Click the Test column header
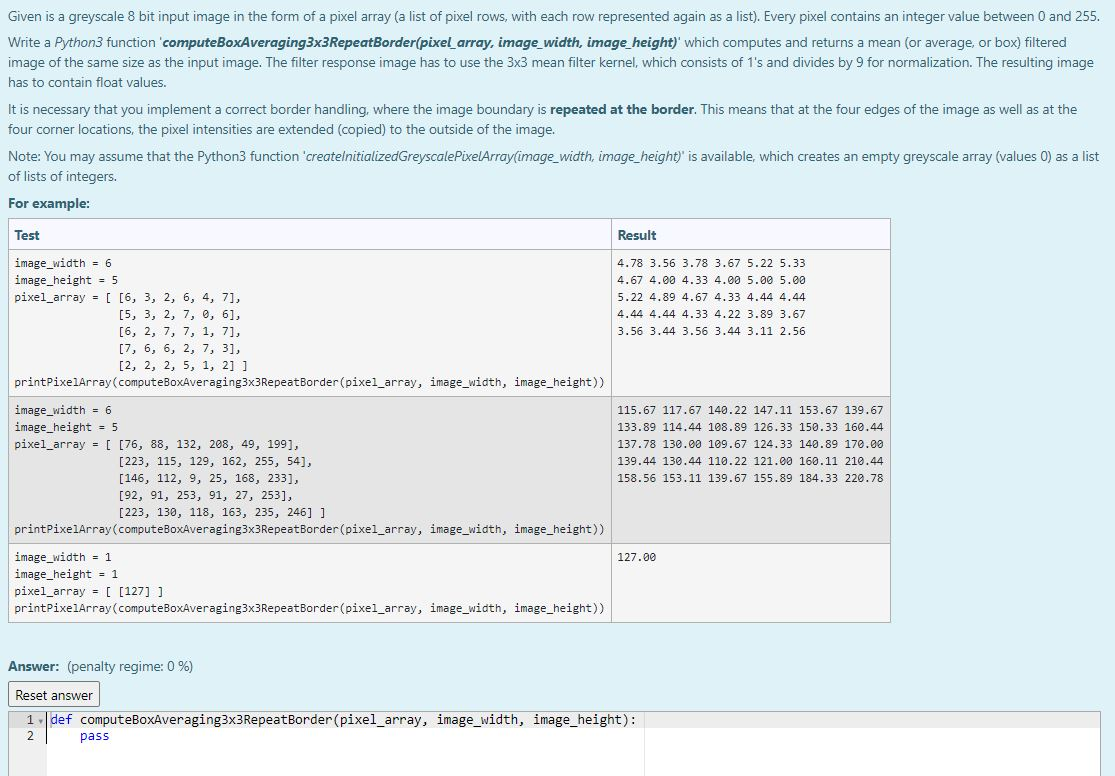The image size is (1115, 776). 26,234
